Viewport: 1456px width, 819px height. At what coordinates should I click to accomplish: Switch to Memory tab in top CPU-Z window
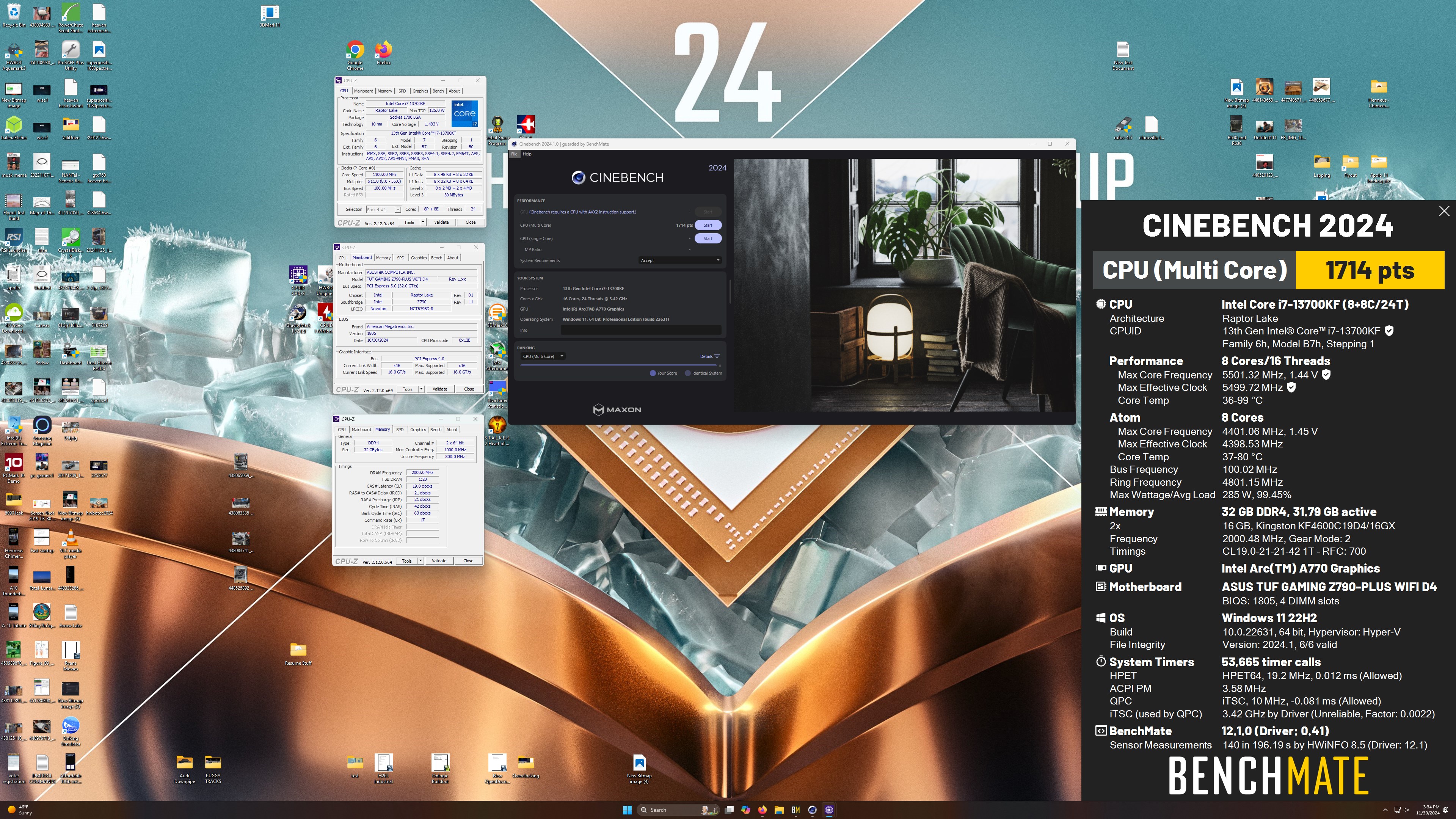(x=385, y=91)
